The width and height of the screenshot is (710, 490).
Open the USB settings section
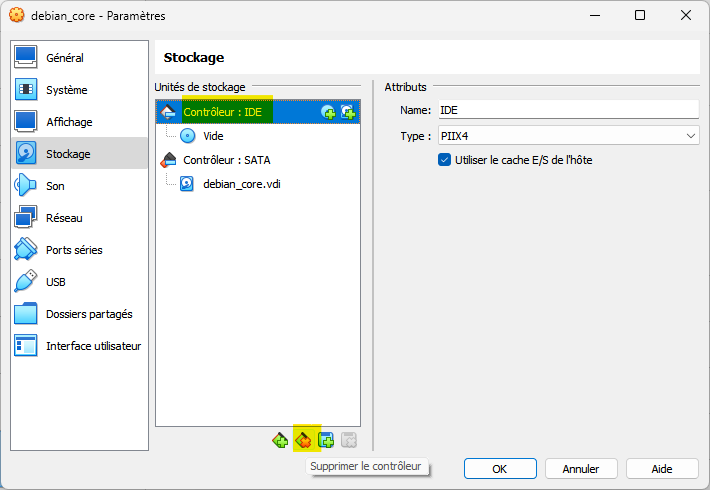(x=79, y=282)
